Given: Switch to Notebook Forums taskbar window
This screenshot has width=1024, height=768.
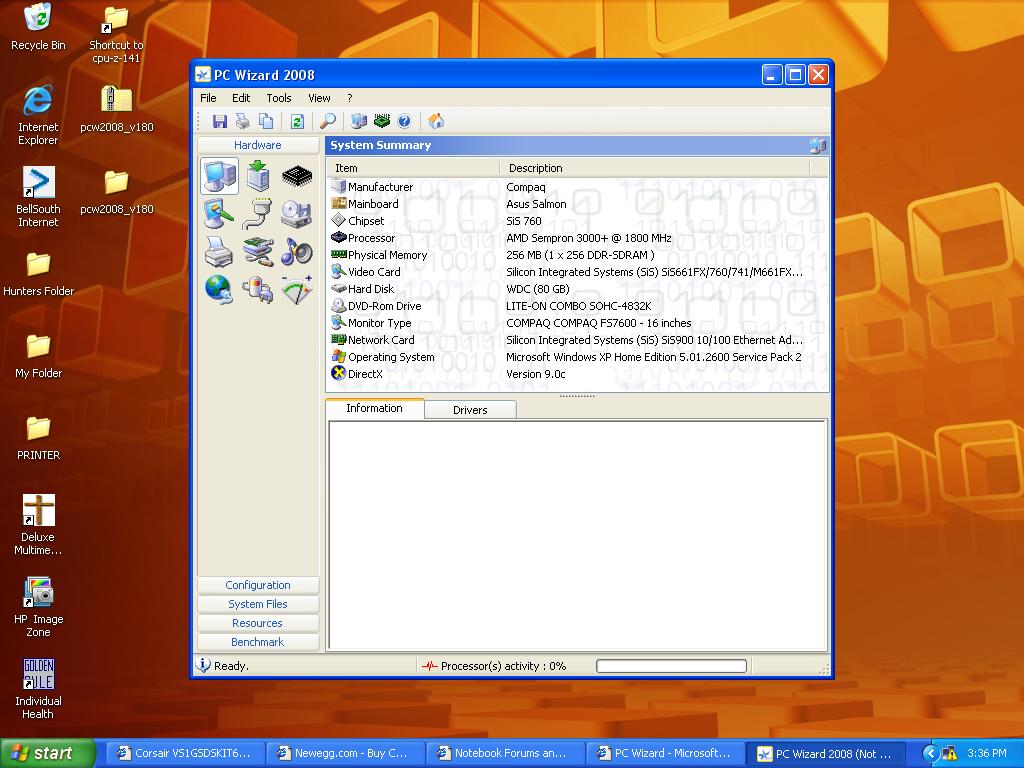Looking at the screenshot, I should point(505,753).
